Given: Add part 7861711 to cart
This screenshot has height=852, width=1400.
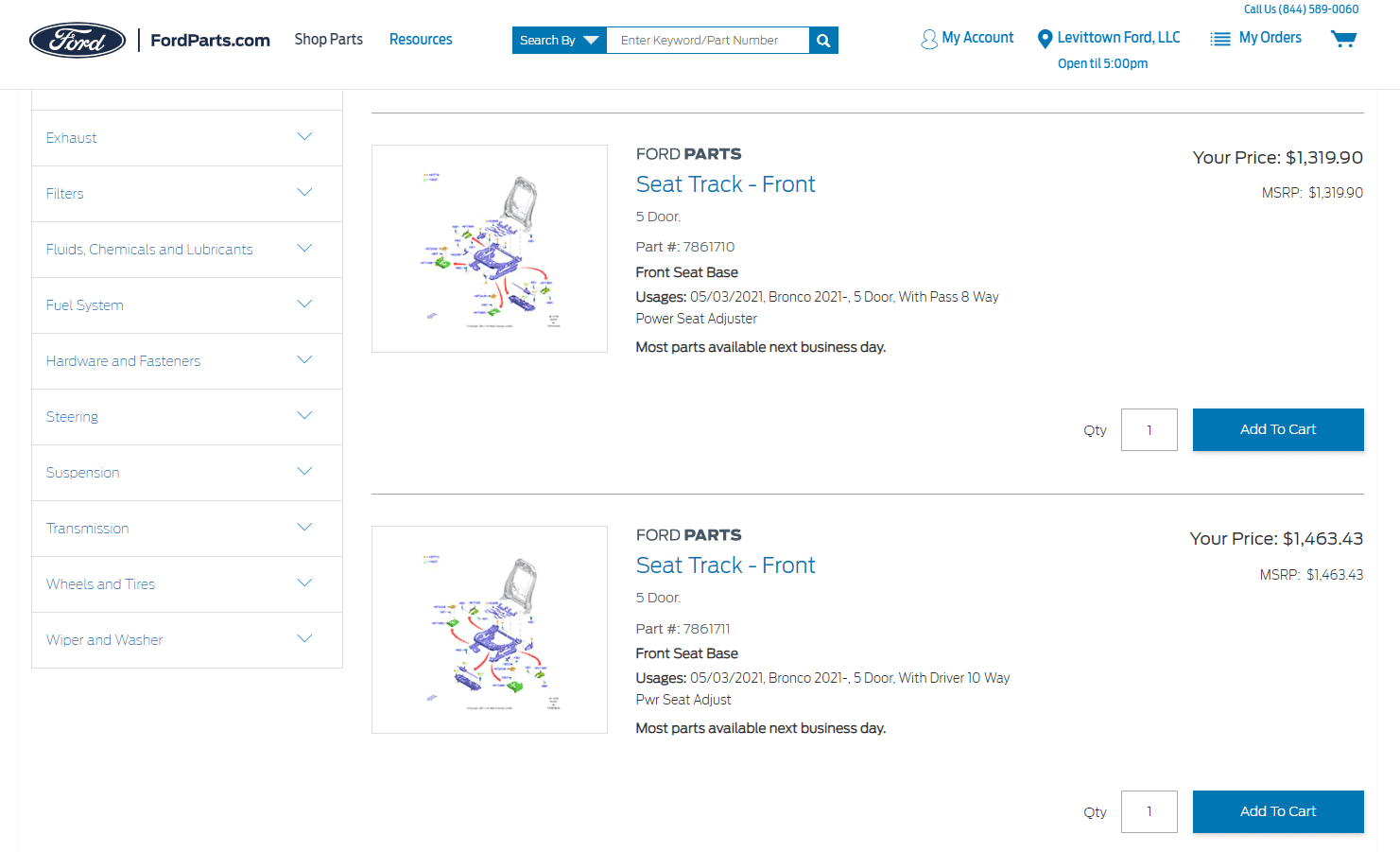Looking at the screenshot, I should (x=1278, y=811).
